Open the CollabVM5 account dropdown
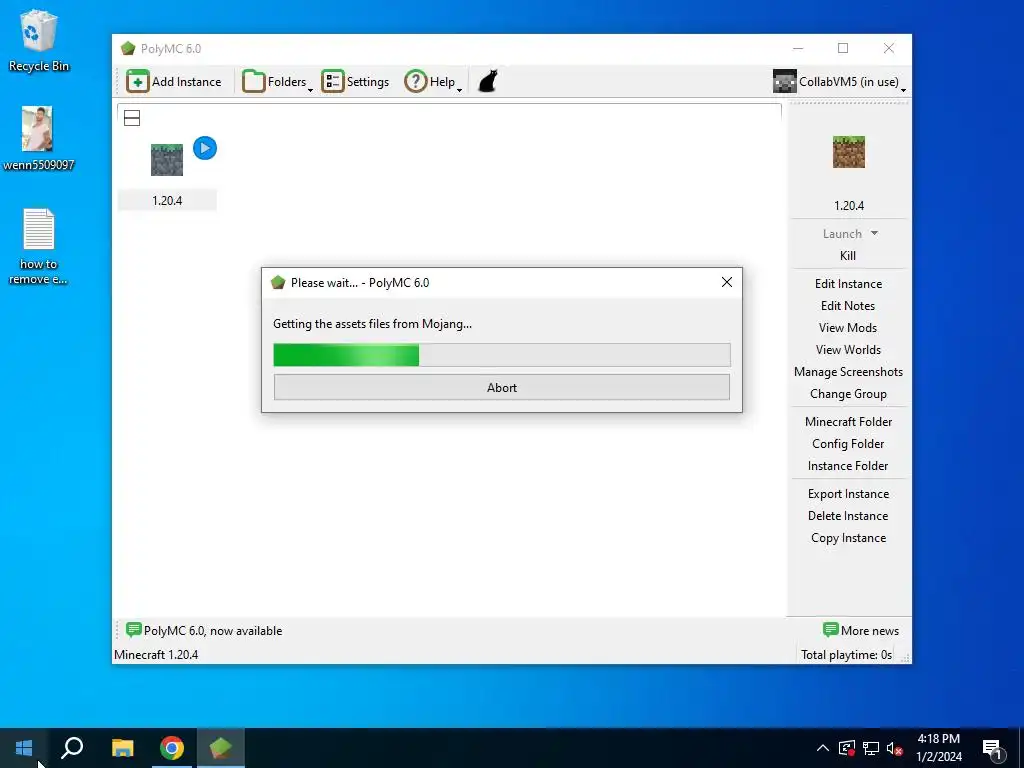Image resolution: width=1024 pixels, height=768 pixels. tap(839, 82)
